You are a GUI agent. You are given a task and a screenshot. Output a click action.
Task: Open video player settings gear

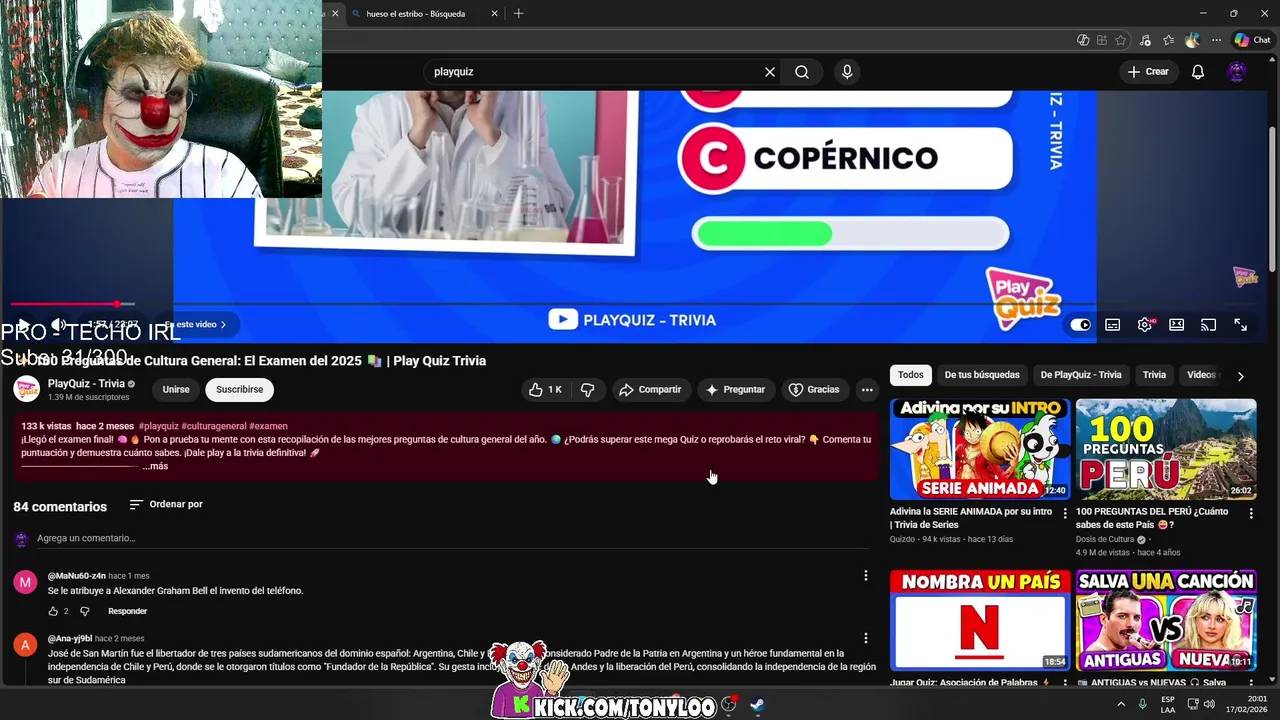pos(1145,325)
